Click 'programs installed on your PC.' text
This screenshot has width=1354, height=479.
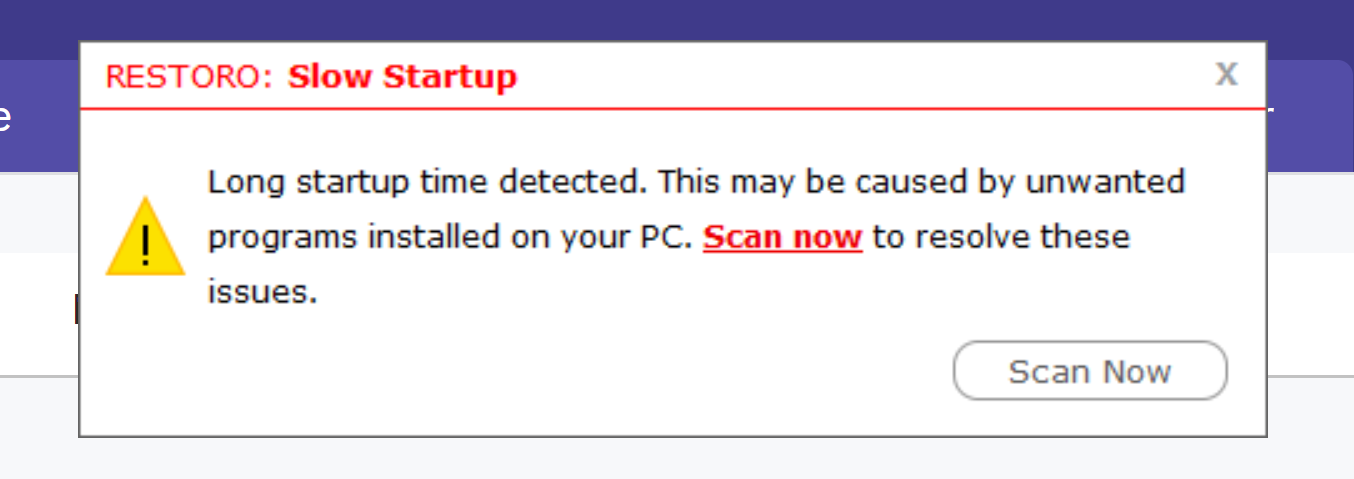(x=450, y=238)
